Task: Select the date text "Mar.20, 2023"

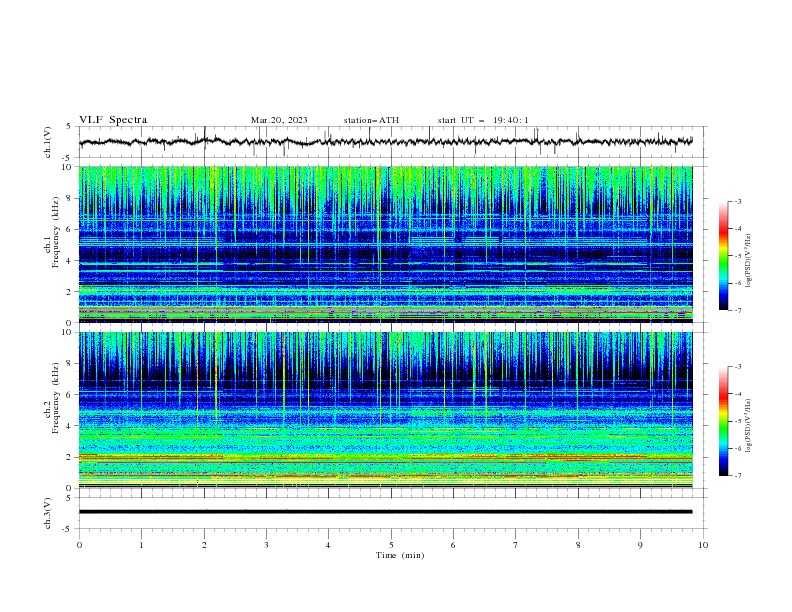Action: click(x=279, y=120)
